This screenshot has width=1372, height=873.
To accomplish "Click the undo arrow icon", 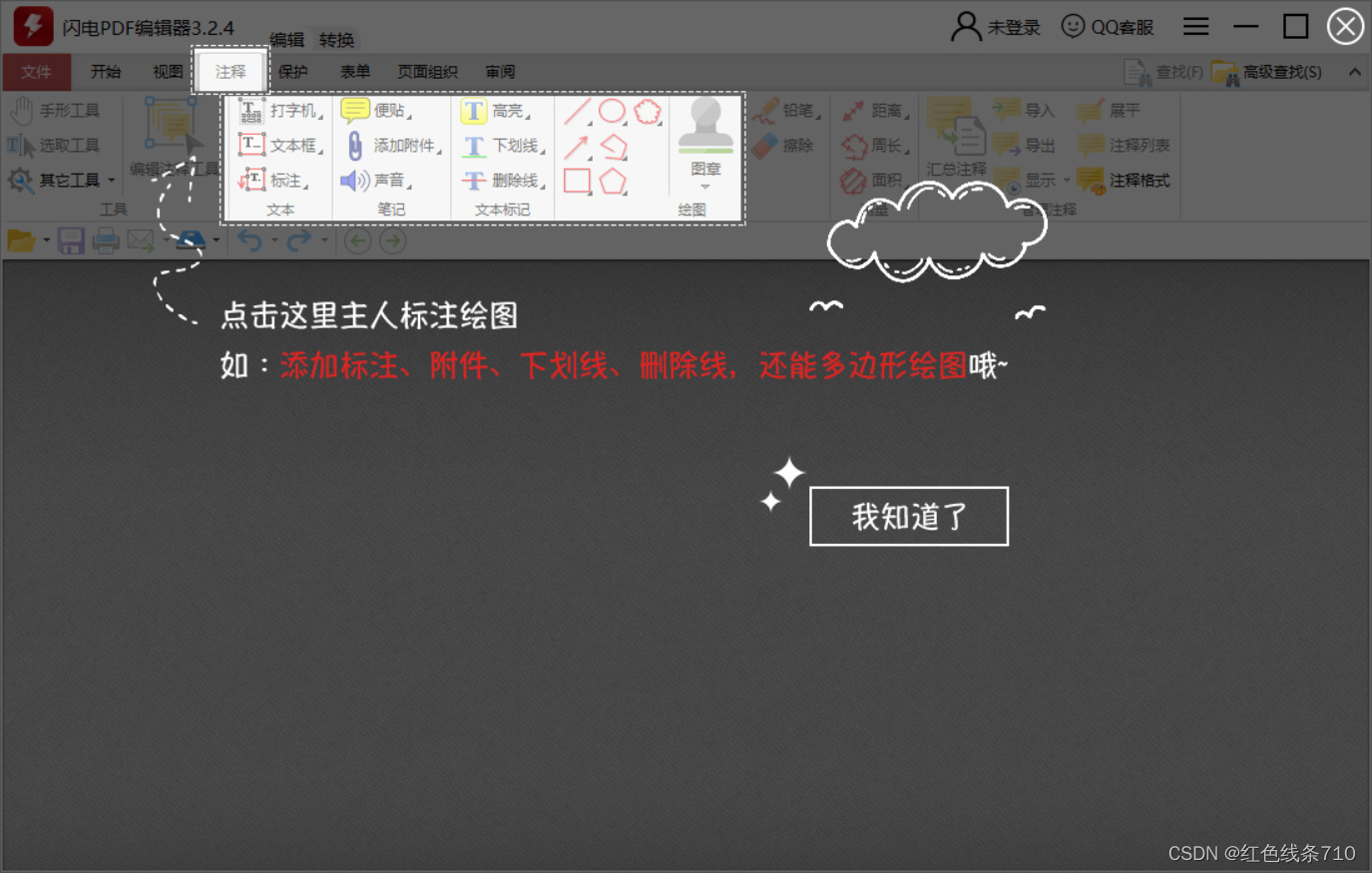I will tap(249, 240).
